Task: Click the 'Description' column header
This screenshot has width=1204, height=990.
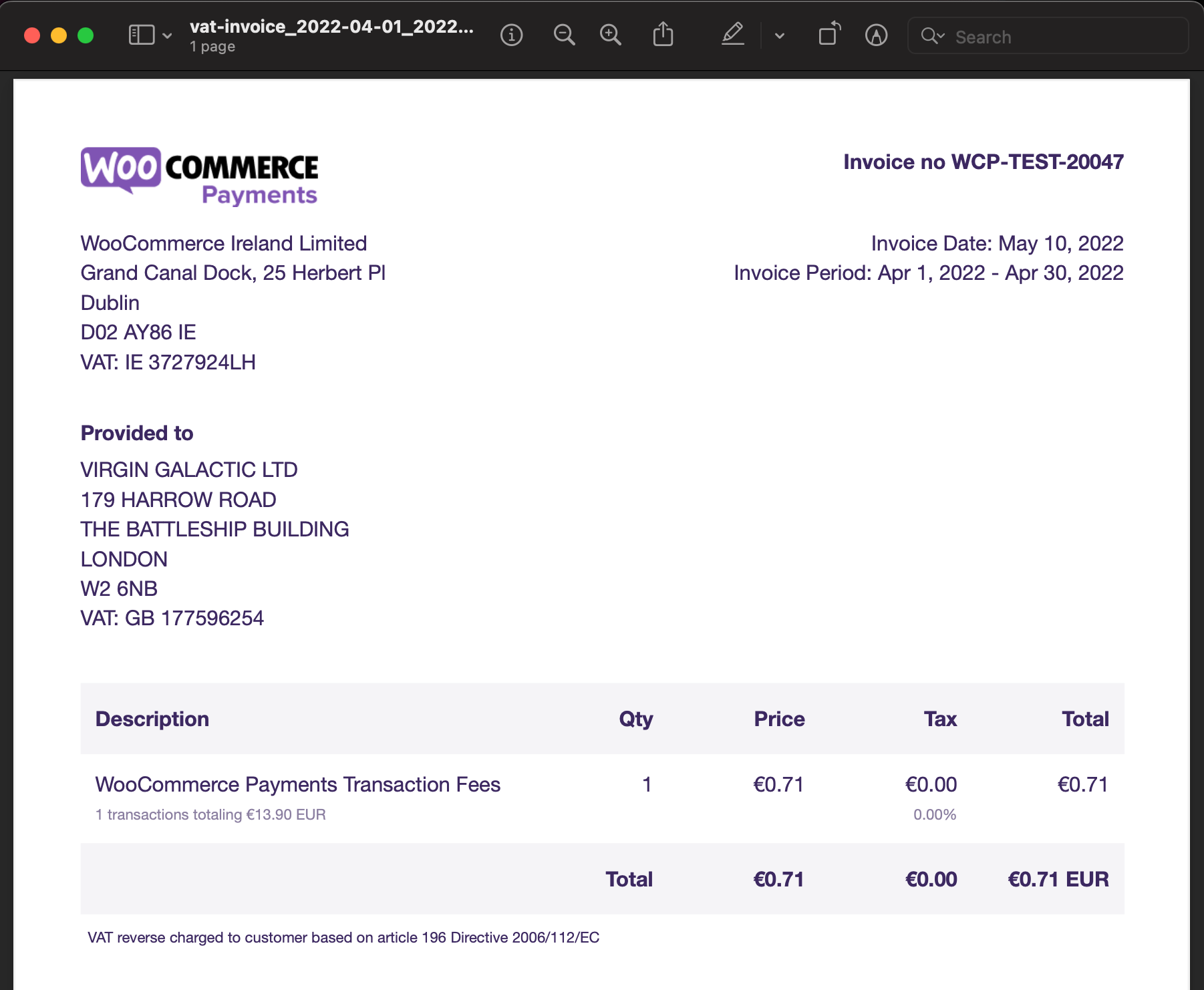Action: pos(152,719)
